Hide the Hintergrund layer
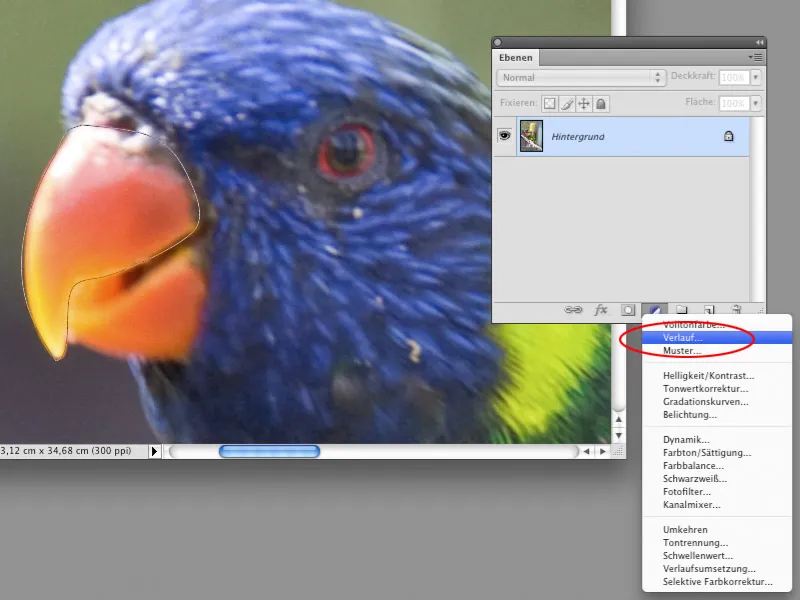This screenshot has width=800, height=600. 506,136
